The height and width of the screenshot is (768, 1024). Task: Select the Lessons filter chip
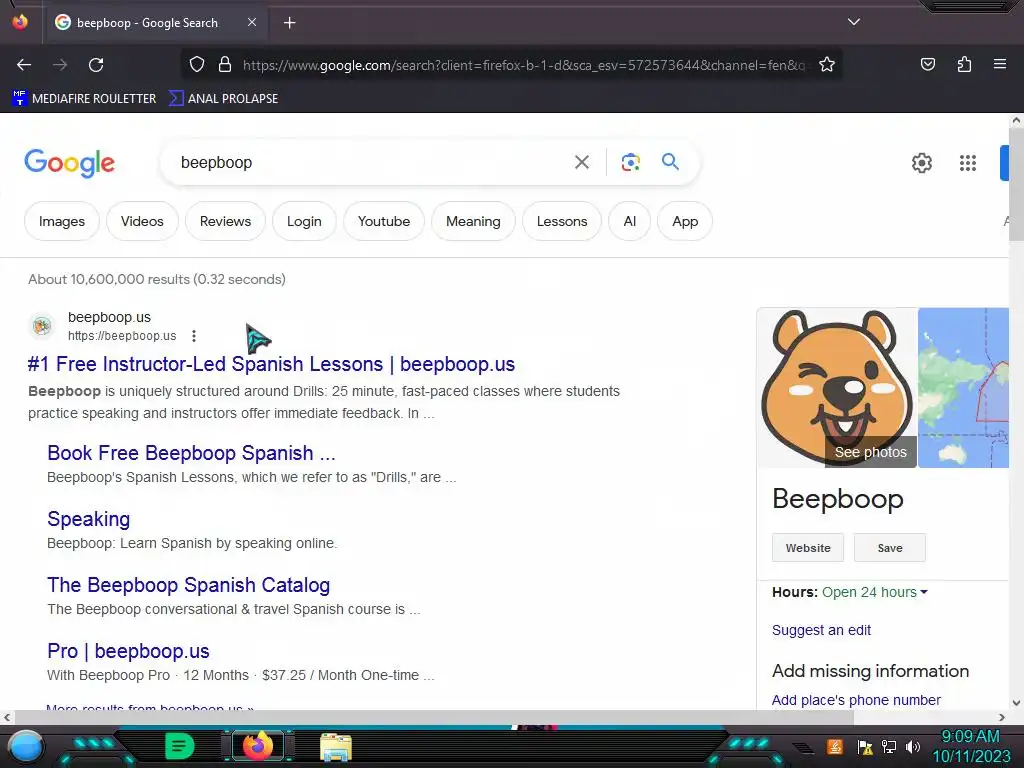pos(562,221)
